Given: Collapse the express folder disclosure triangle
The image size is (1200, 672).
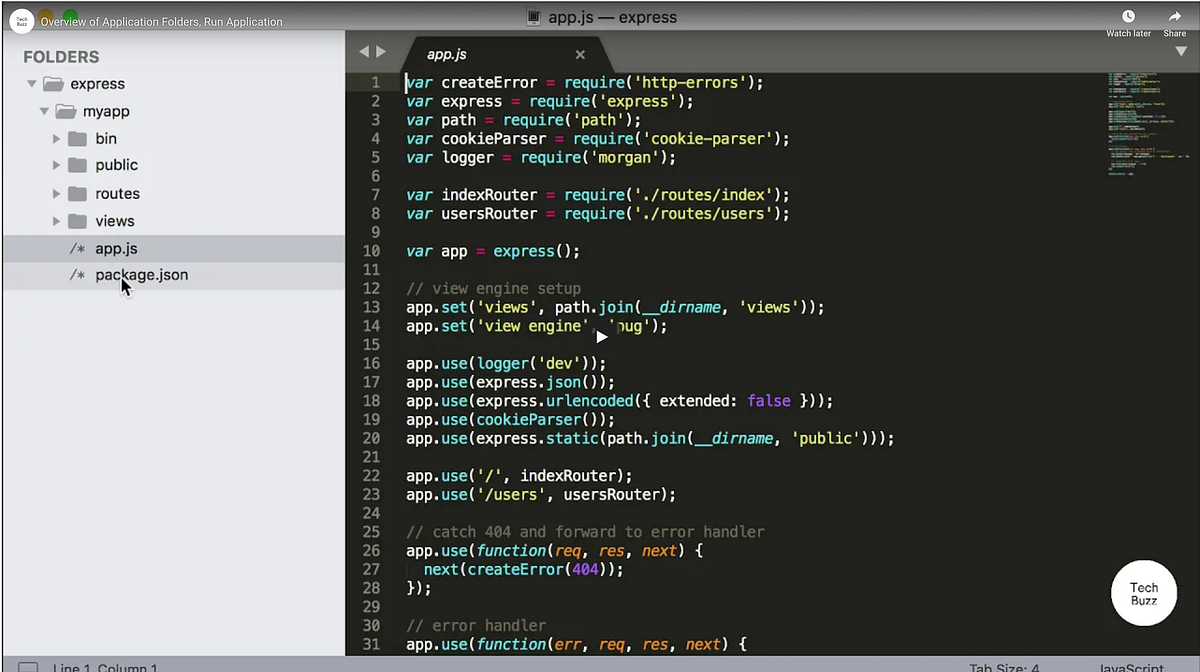Looking at the screenshot, I should pos(32,84).
